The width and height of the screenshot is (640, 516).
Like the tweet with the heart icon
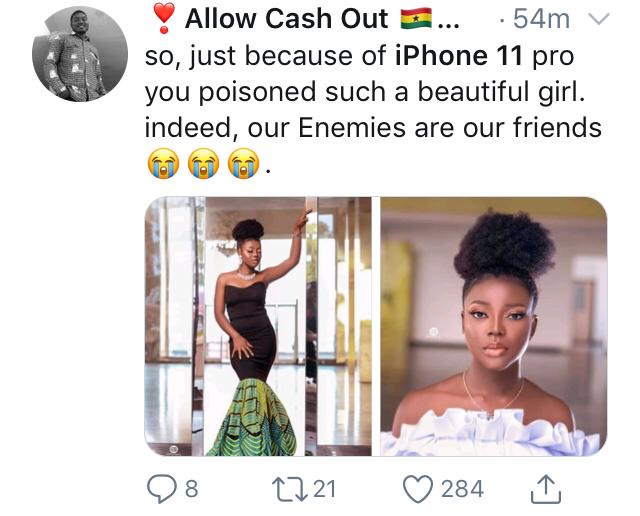pos(418,489)
